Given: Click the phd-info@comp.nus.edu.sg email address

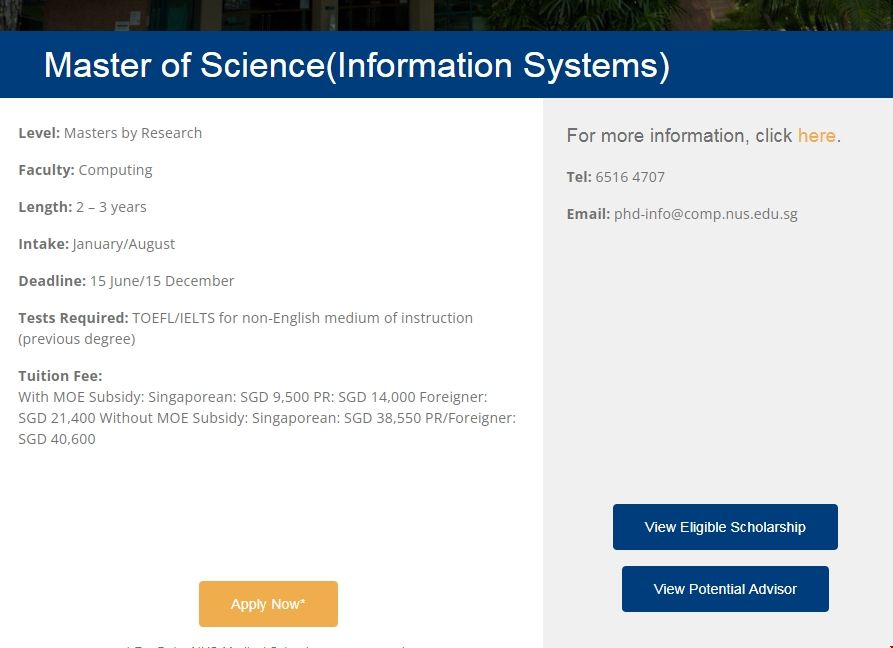Looking at the screenshot, I should [x=705, y=214].
